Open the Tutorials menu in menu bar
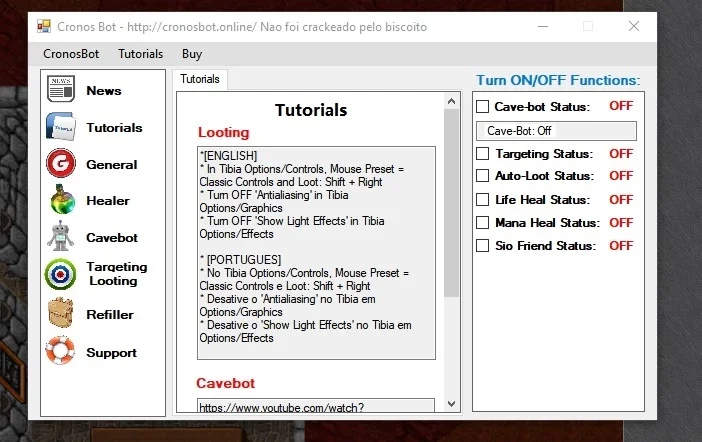 (x=141, y=54)
